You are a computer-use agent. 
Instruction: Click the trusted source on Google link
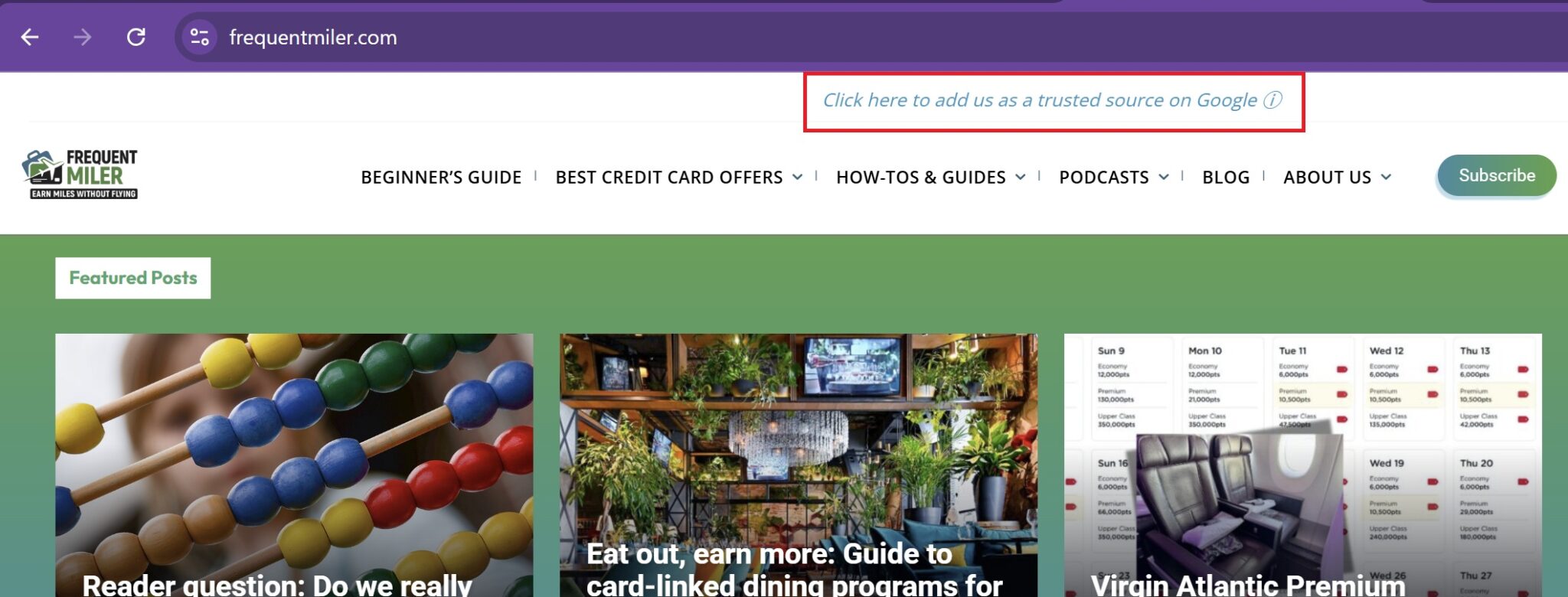1040,100
